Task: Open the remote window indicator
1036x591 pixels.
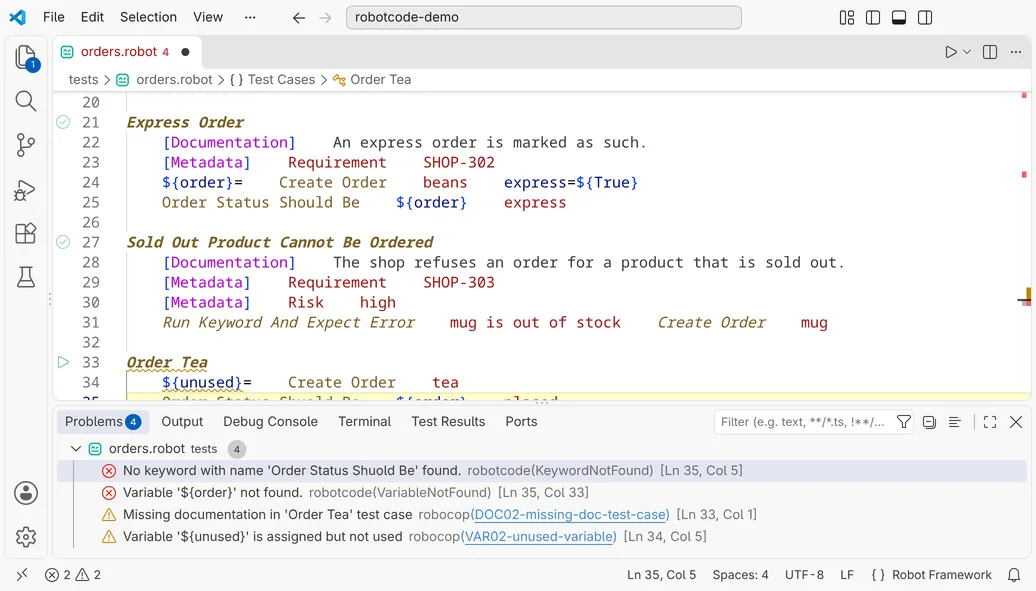Action: (22, 574)
